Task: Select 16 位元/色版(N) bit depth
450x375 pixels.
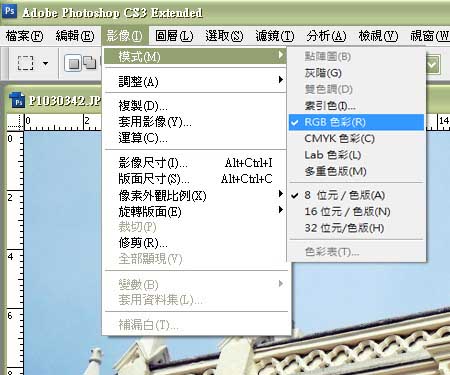Action: coord(357,211)
